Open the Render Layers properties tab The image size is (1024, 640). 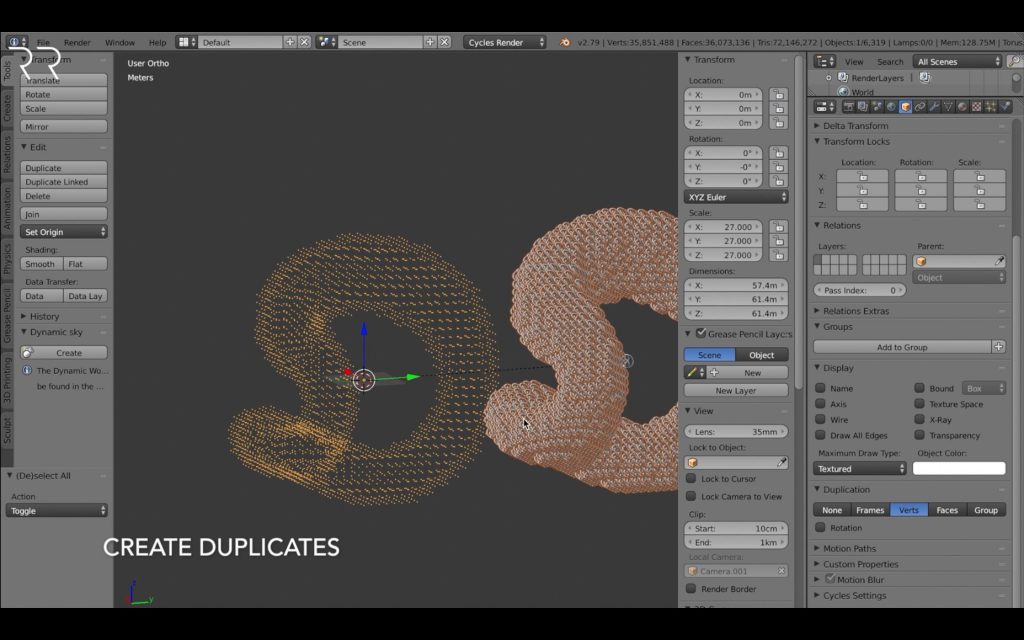pyautogui.click(x=863, y=106)
